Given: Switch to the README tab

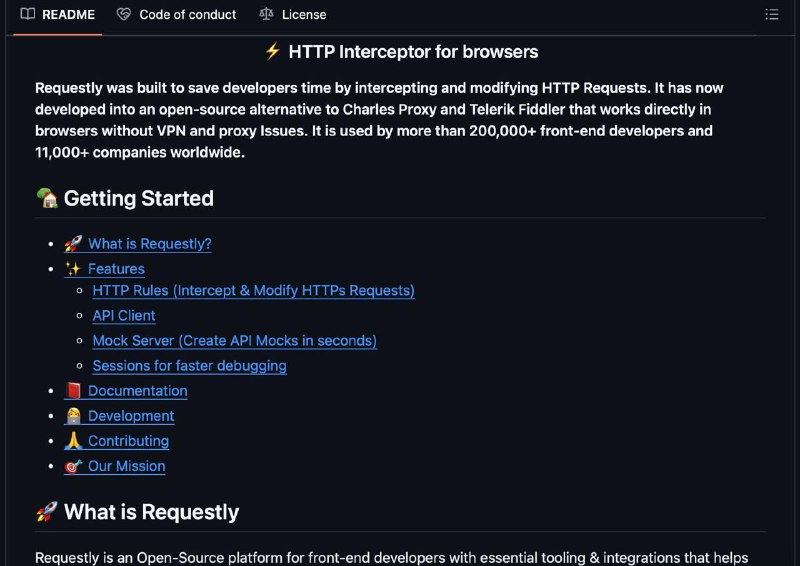Looking at the screenshot, I should [58, 15].
